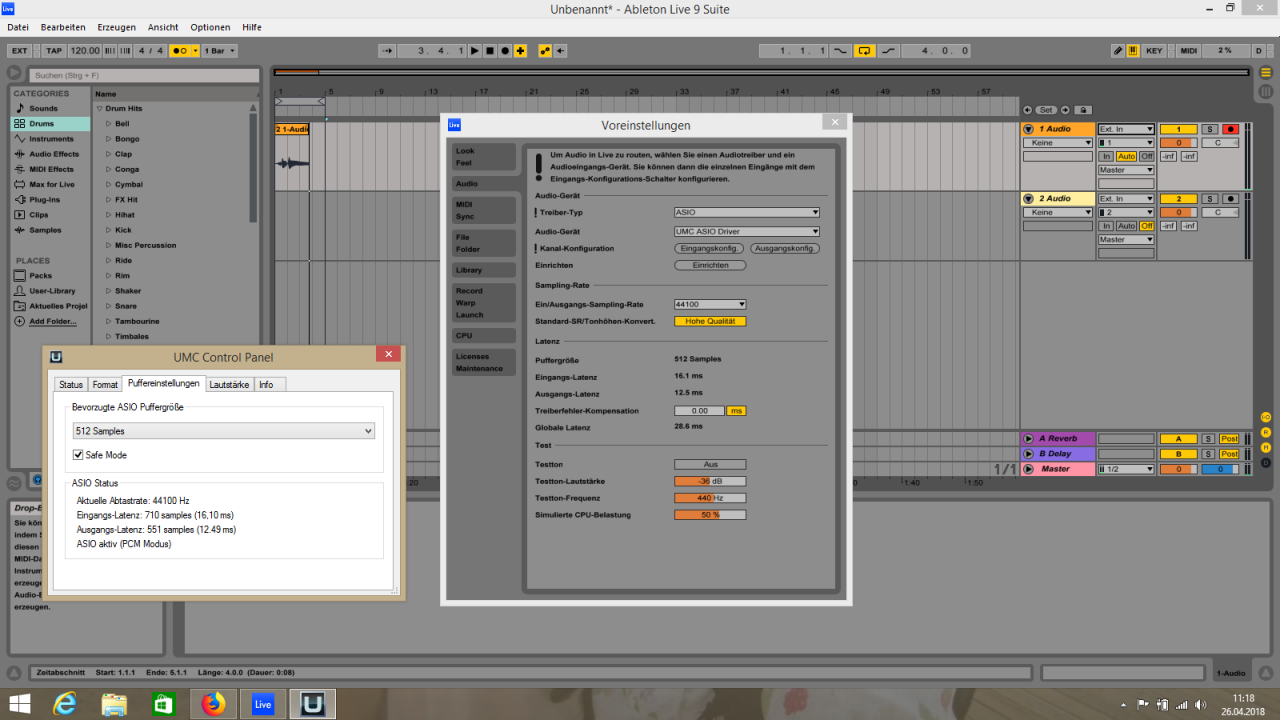The height and width of the screenshot is (720, 1280).
Task: Toggle the Punch-Out switch
Action: (x=888, y=50)
